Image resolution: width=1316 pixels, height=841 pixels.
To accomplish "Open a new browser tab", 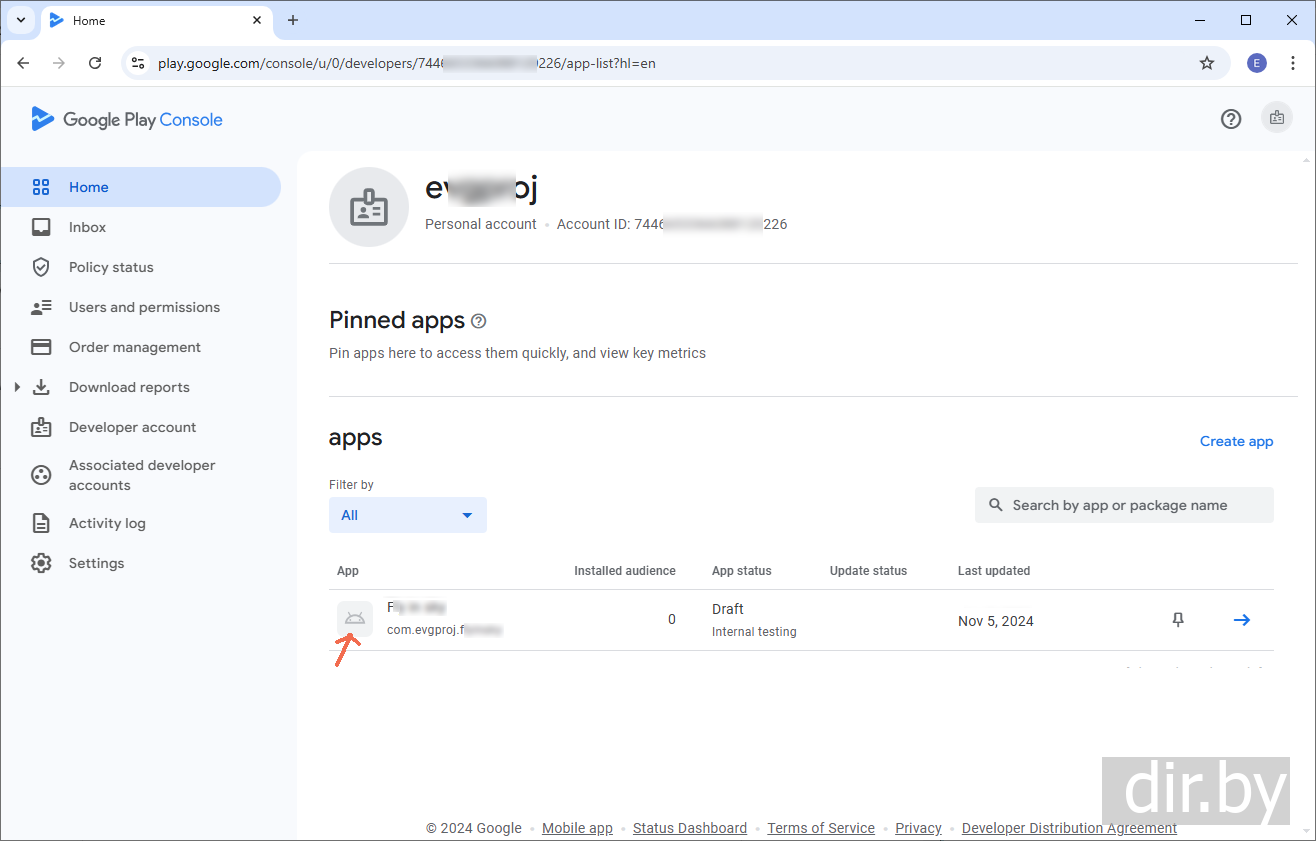I will (293, 20).
